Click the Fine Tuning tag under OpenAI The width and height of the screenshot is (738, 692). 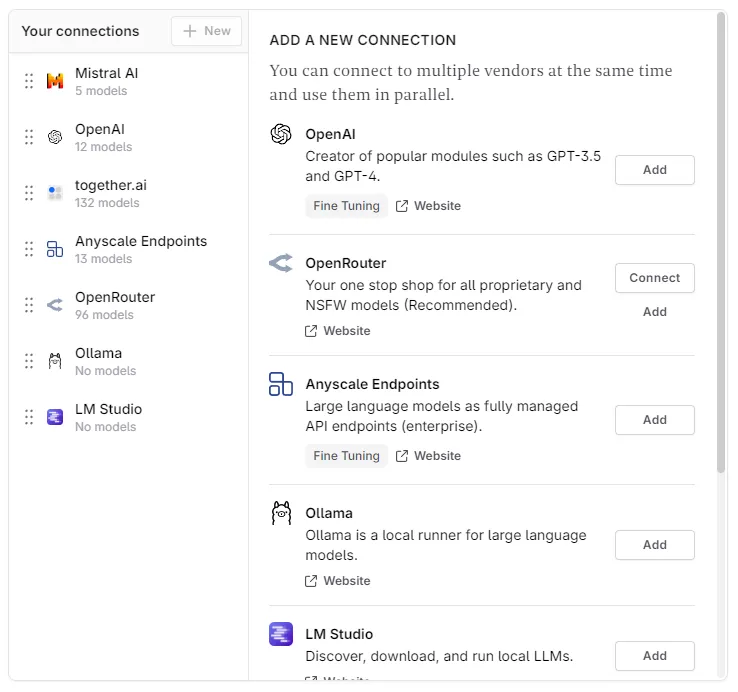346,206
